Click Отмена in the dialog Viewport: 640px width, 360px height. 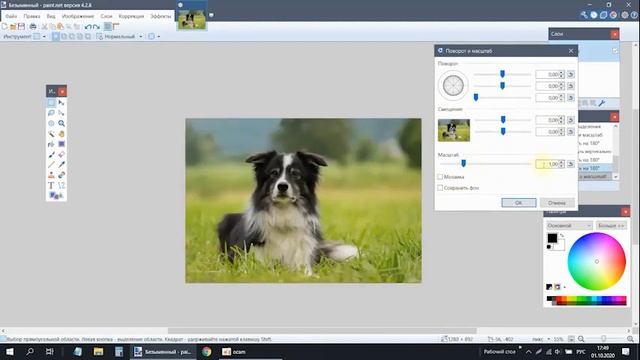(557, 202)
